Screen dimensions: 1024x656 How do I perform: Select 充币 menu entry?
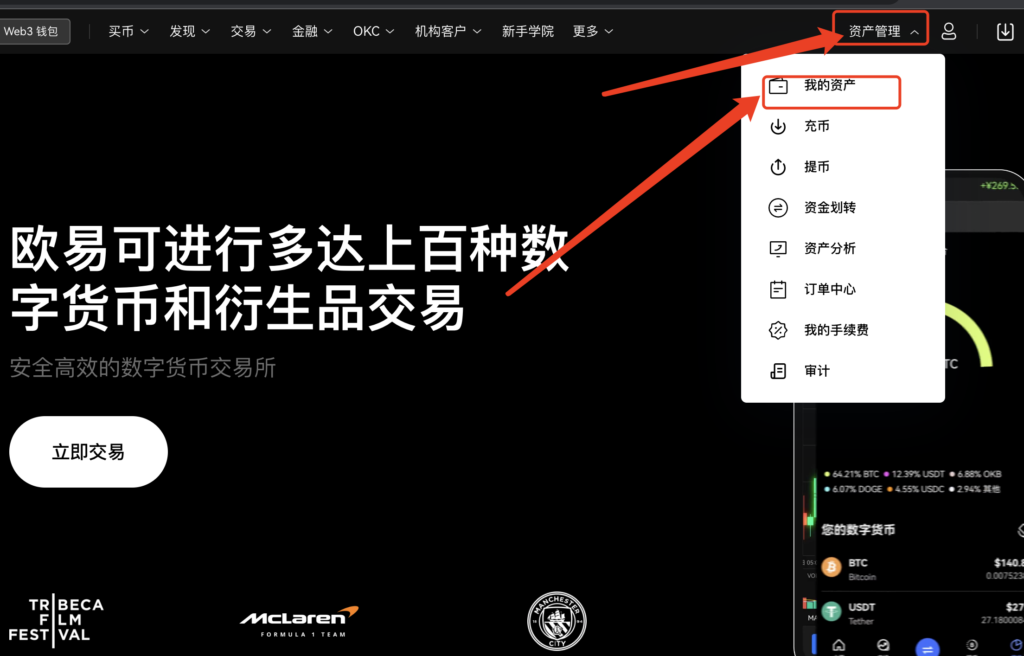pos(842,126)
